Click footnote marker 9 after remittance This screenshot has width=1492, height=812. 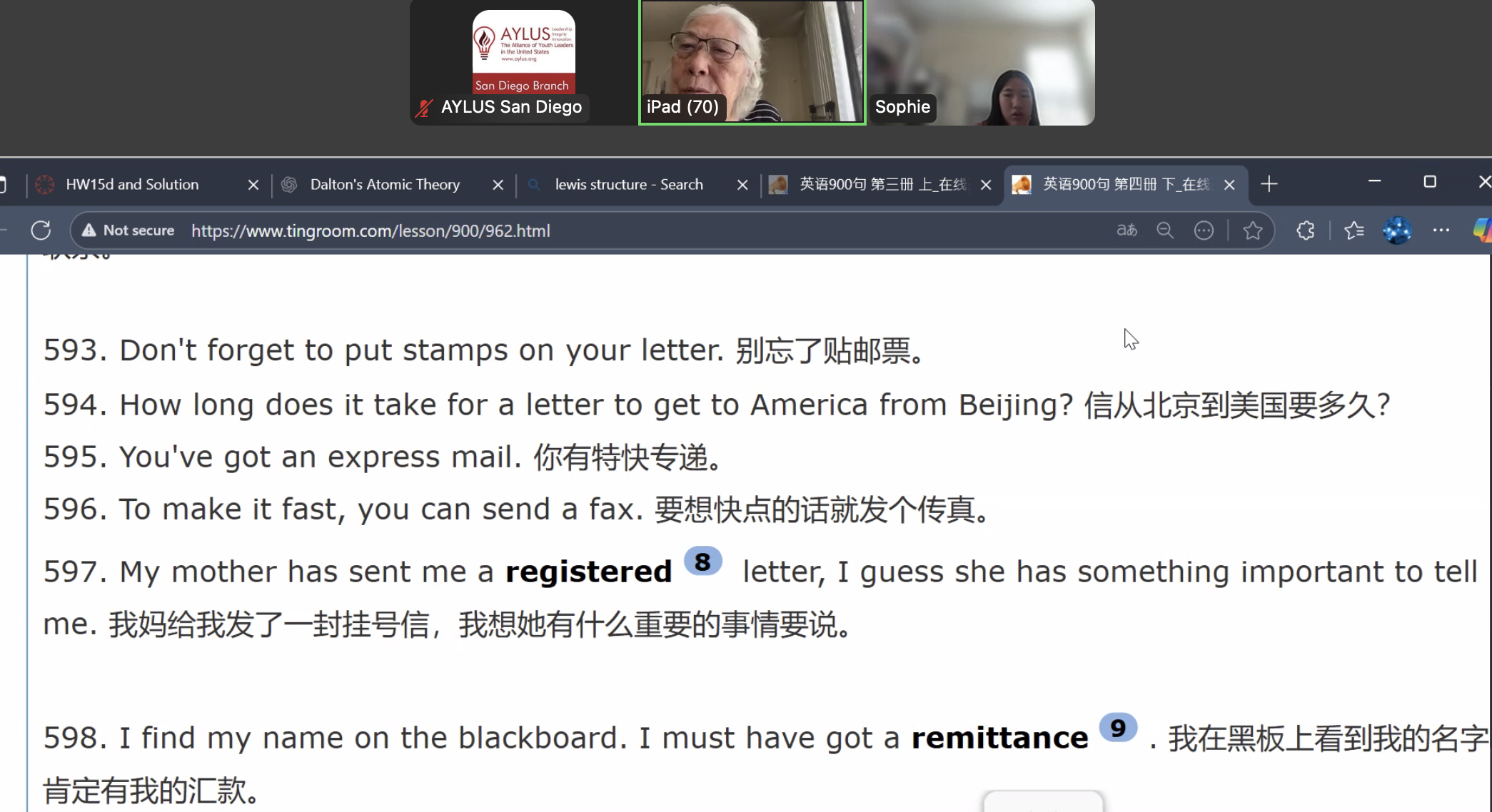1118,728
